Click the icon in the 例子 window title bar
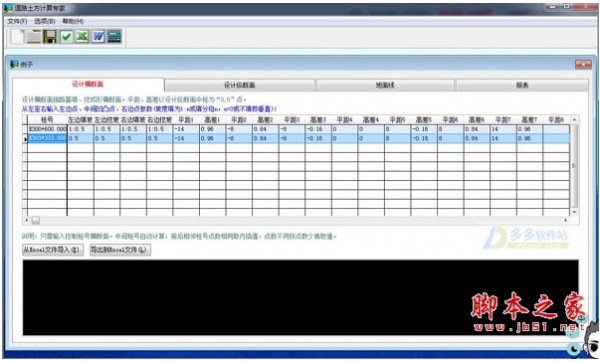 pos(14,64)
